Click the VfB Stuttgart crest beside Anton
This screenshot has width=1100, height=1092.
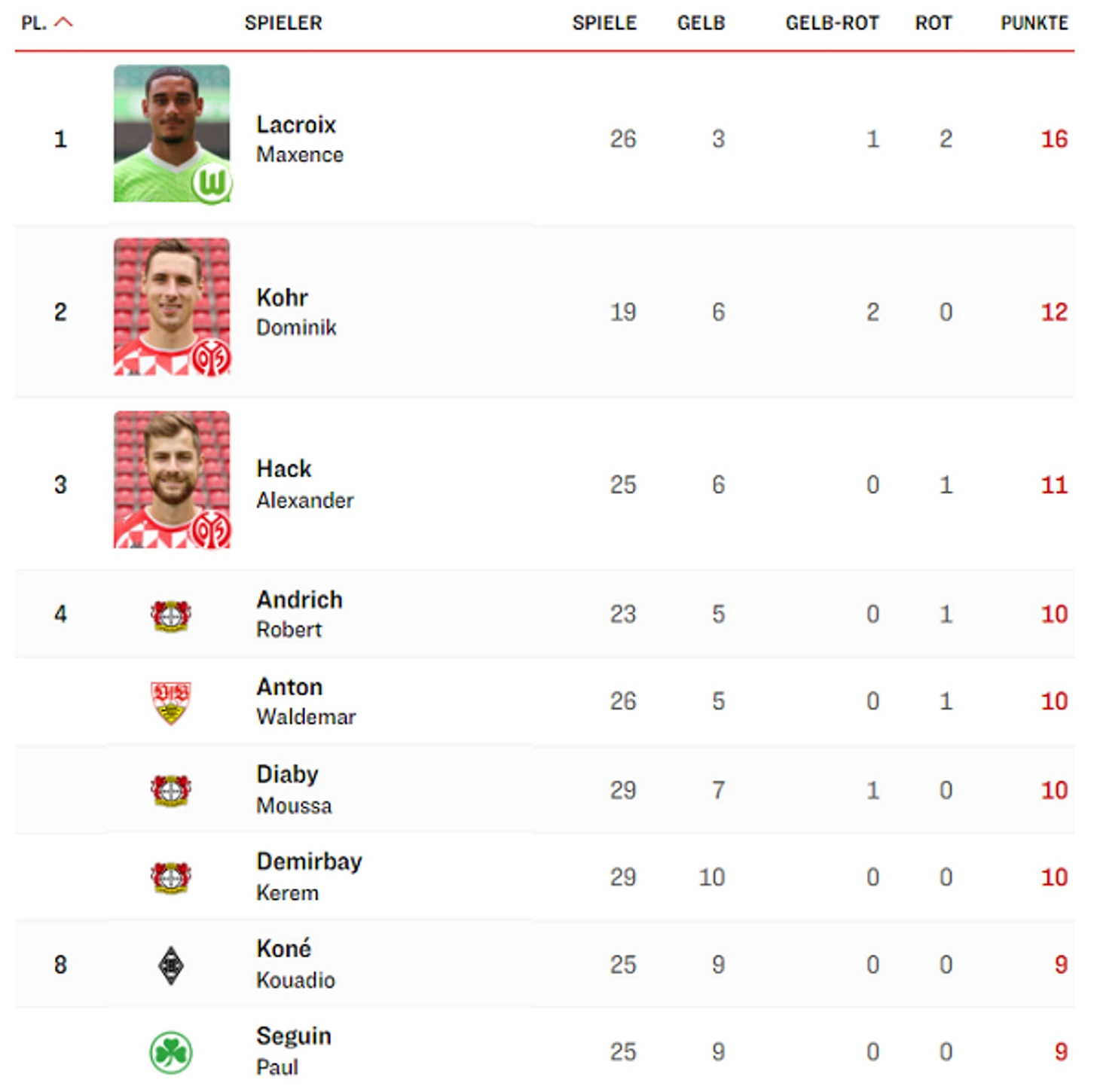(x=171, y=702)
